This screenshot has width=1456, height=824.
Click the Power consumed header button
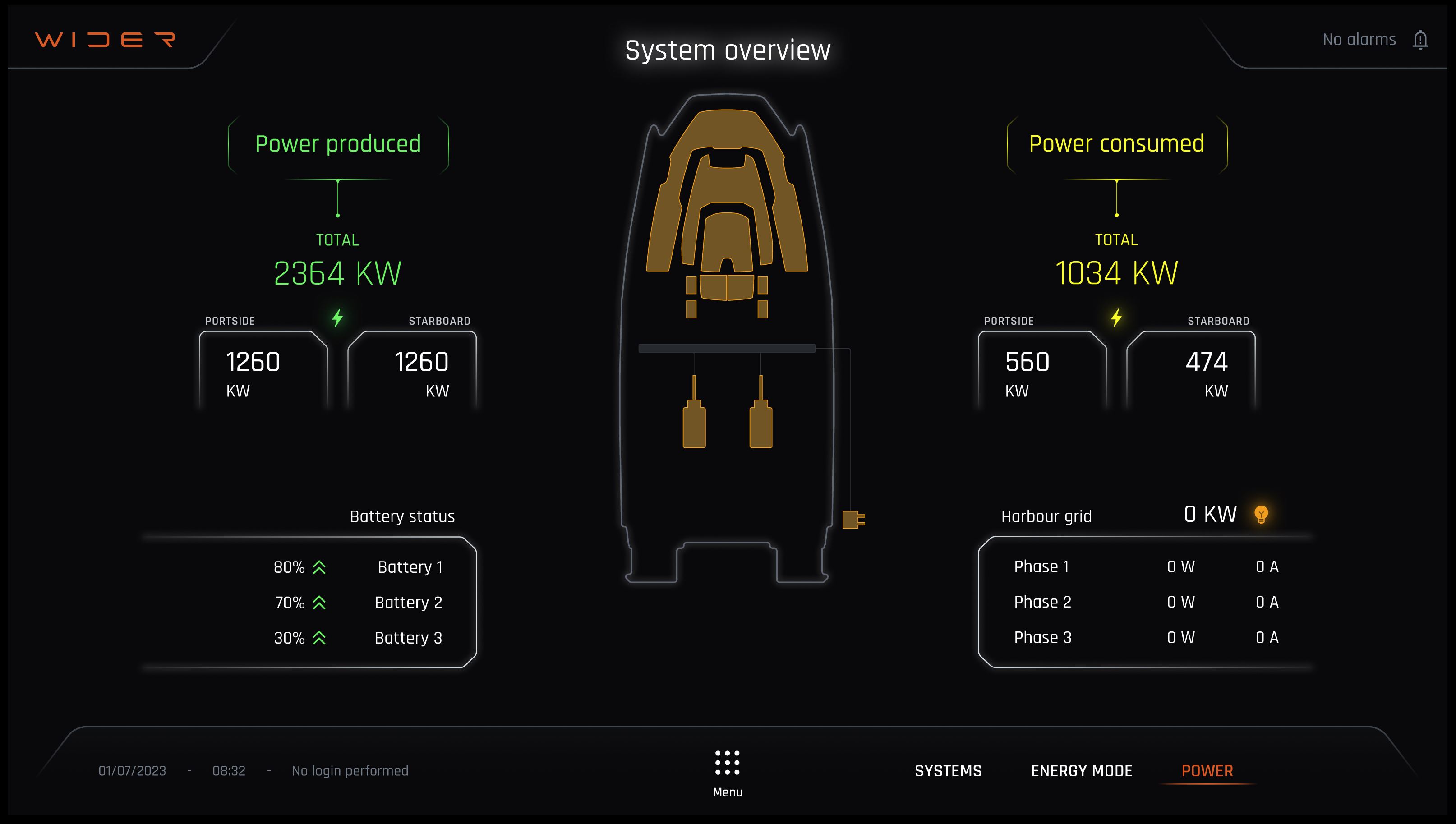(1116, 144)
